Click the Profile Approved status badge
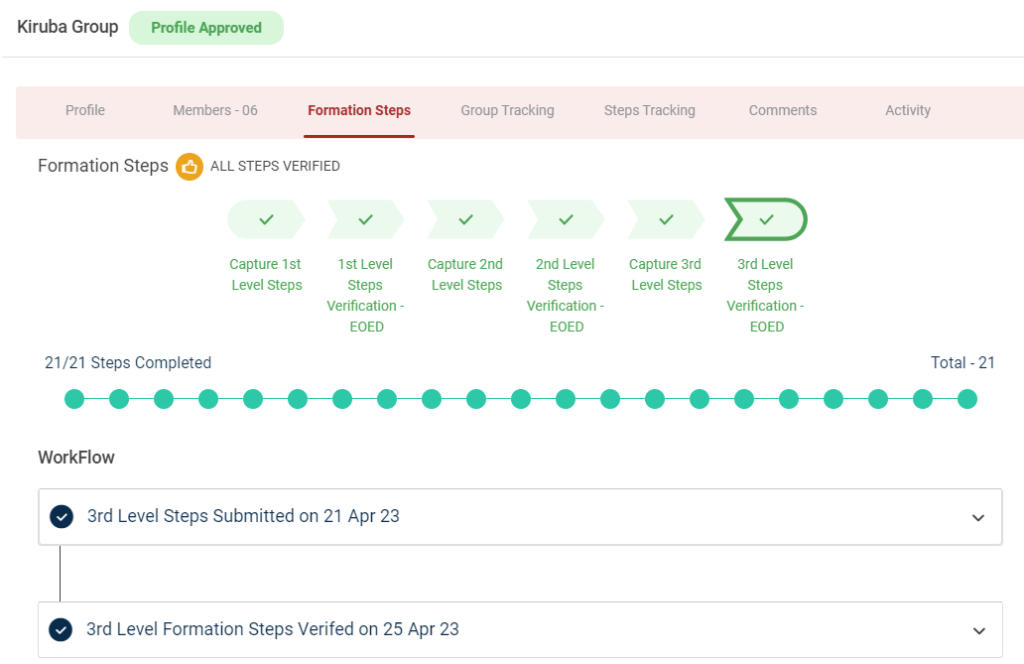 point(206,28)
